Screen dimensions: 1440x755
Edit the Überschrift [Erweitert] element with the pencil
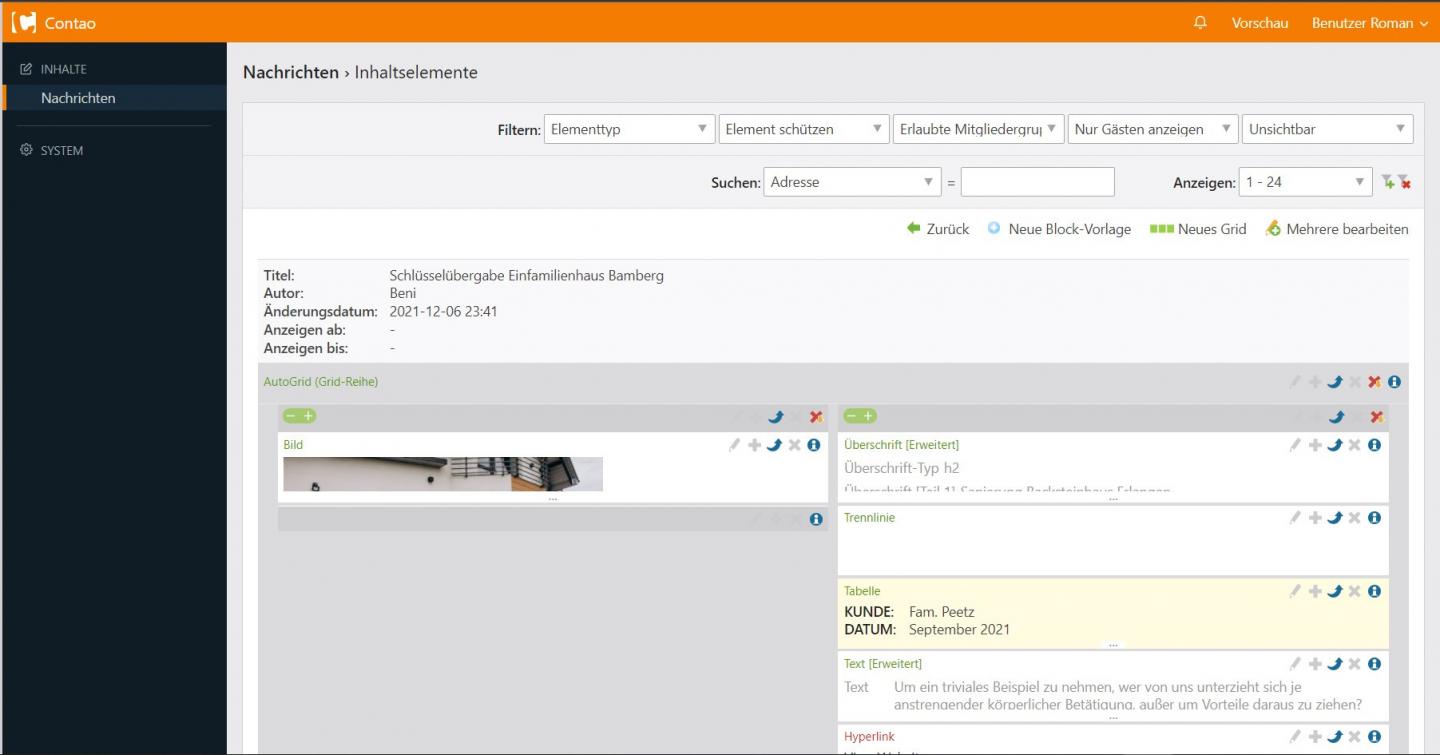click(1295, 445)
